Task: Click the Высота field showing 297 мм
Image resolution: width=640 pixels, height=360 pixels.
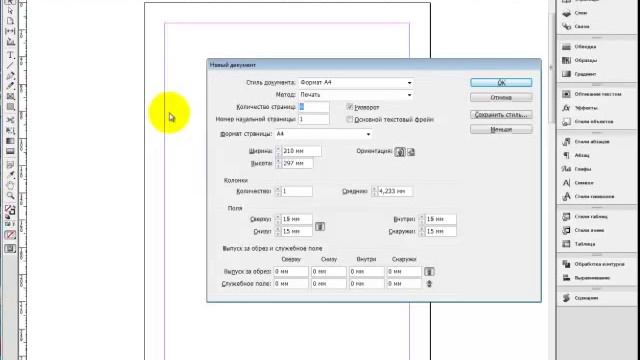Action: [x=297, y=163]
